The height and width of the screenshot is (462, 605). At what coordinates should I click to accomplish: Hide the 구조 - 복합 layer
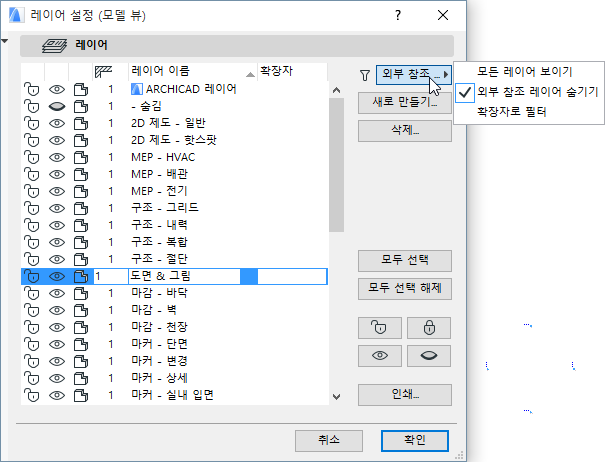(57, 242)
